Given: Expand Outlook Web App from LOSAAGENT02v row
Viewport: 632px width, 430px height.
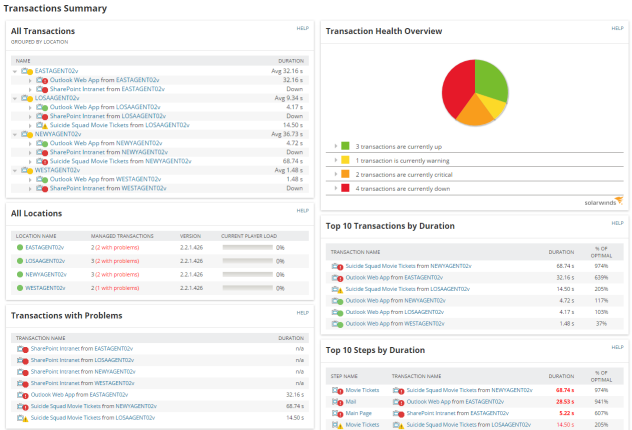Looking at the screenshot, I should pyautogui.click(x=30, y=107).
